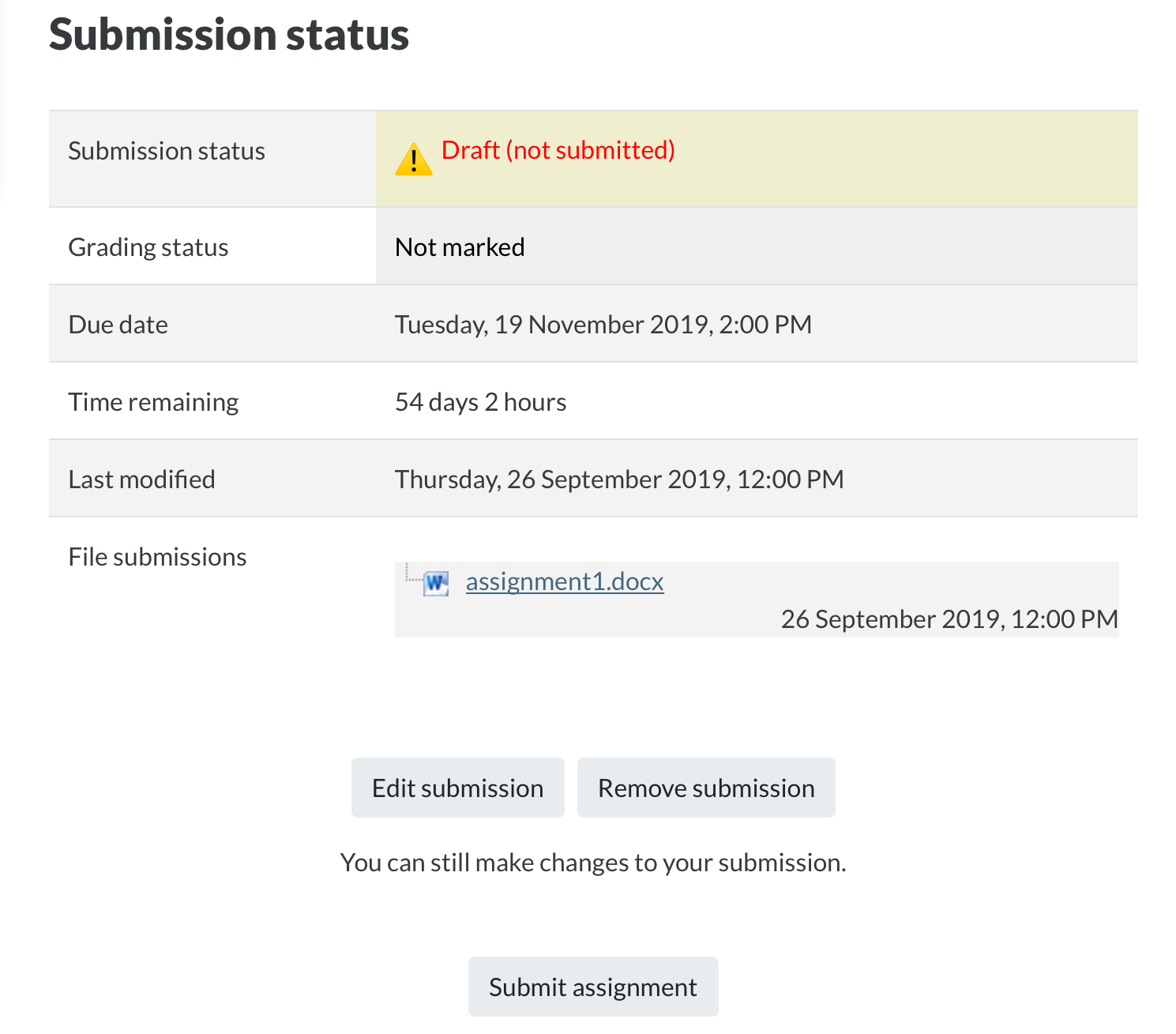Select the 'Draft (not submitted)' status text
The width and height of the screenshot is (1176, 1034).
[558, 150]
